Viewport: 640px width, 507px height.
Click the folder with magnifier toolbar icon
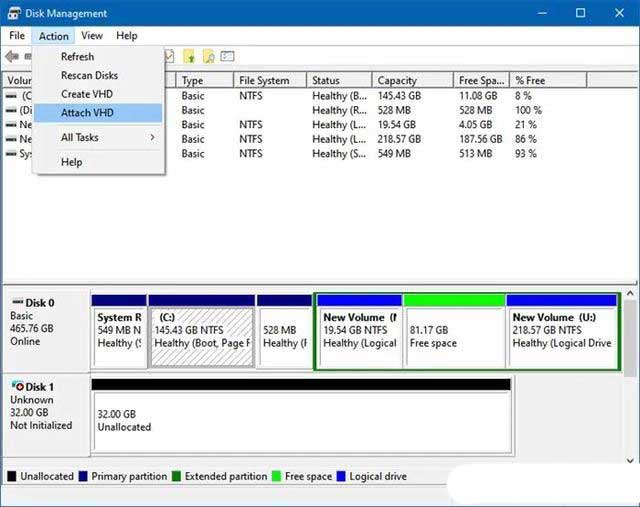click(x=209, y=57)
